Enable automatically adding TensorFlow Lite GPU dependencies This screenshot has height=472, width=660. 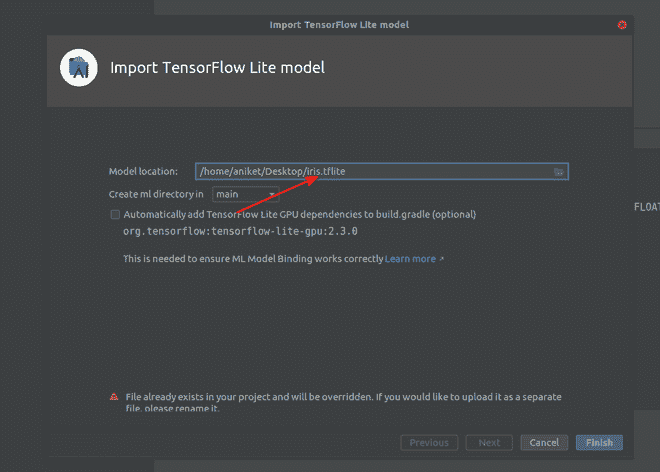click(115, 214)
